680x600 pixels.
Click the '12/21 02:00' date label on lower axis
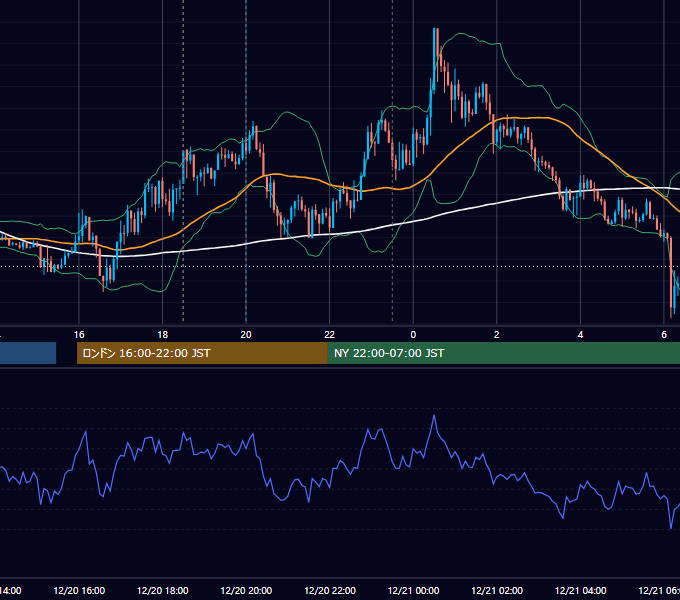(x=497, y=591)
